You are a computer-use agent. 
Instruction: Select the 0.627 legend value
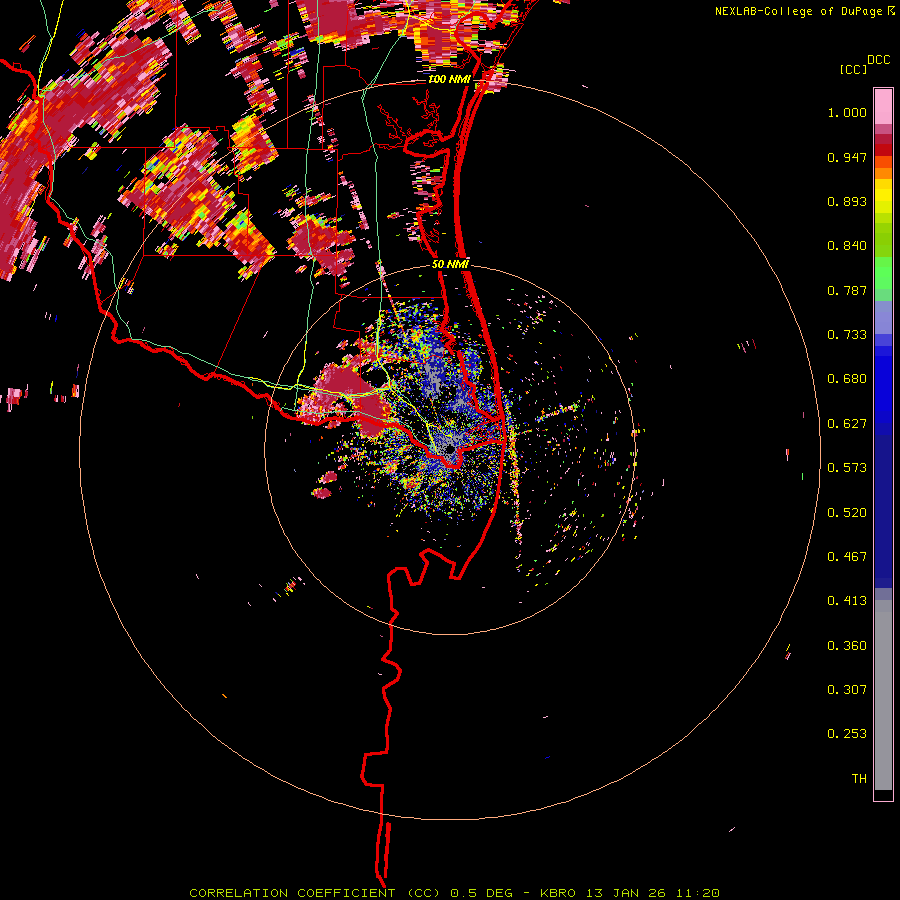point(847,424)
